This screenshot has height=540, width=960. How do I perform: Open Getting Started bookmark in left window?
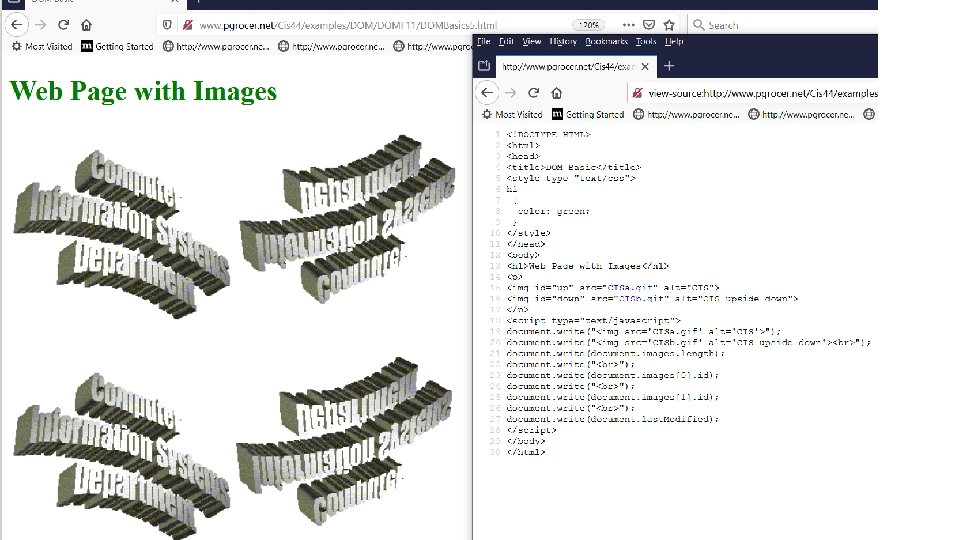(x=118, y=47)
